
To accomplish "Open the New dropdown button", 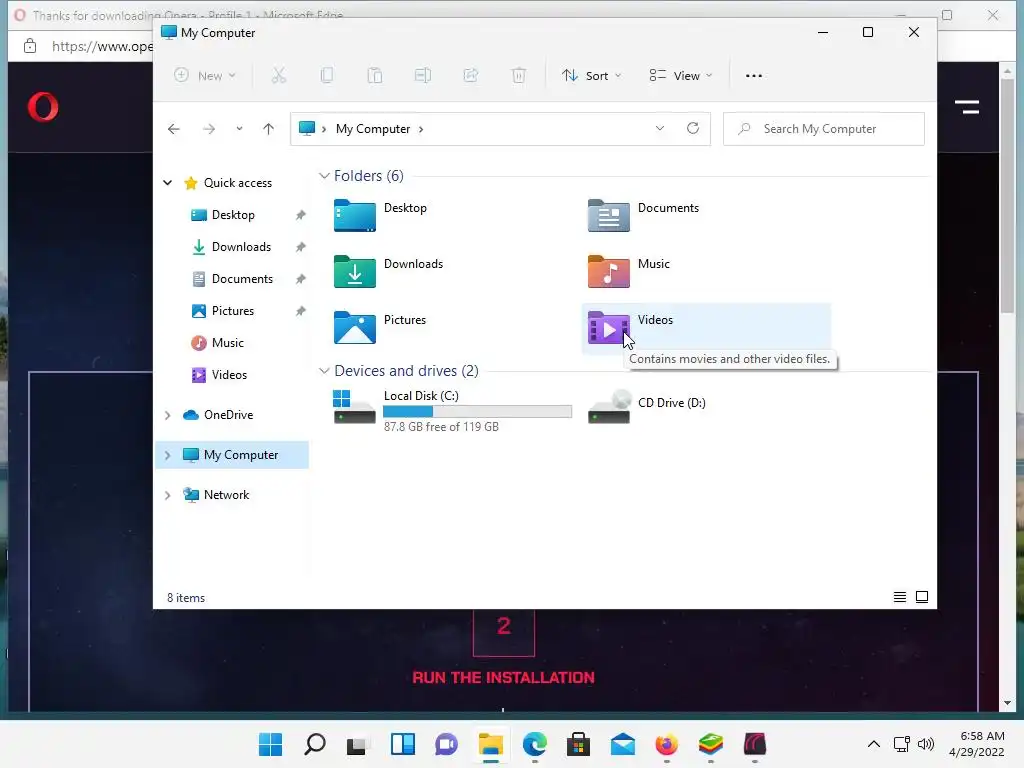I will pos(205,76).
